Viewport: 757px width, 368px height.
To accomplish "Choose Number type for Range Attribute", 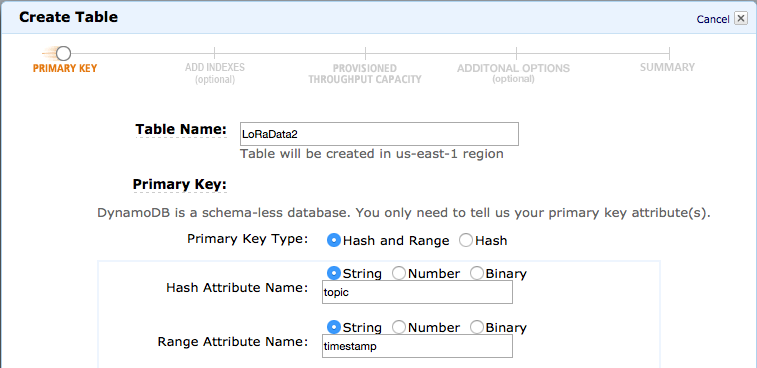I will coord(399,327).
